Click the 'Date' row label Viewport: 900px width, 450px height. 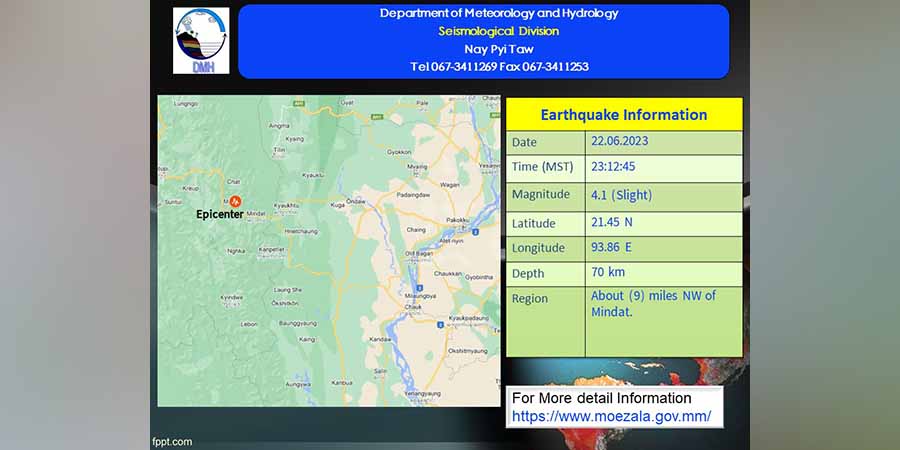tap(524, 142)
